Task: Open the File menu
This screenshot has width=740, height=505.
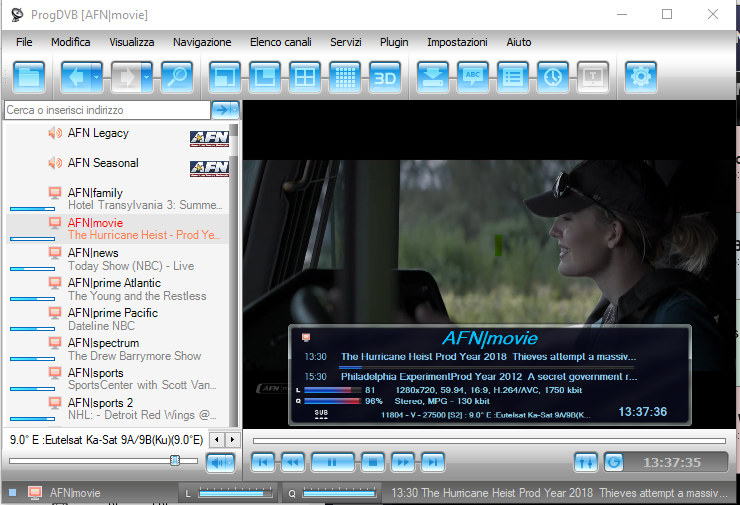Action: pyautogui.click(x=24, y=42)
